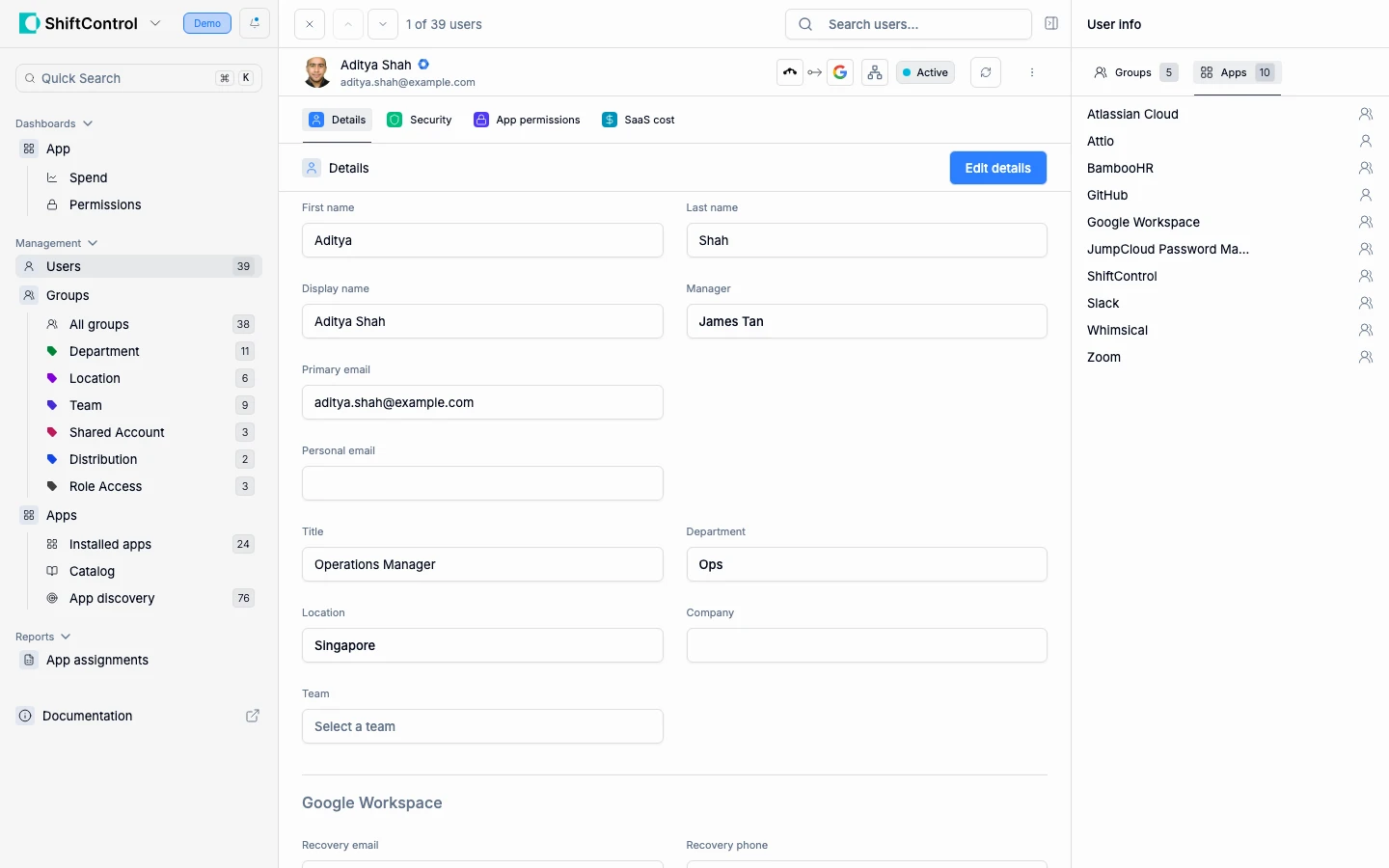Select the Details tab
1389x868 pixels.
(x=338, y=120)
